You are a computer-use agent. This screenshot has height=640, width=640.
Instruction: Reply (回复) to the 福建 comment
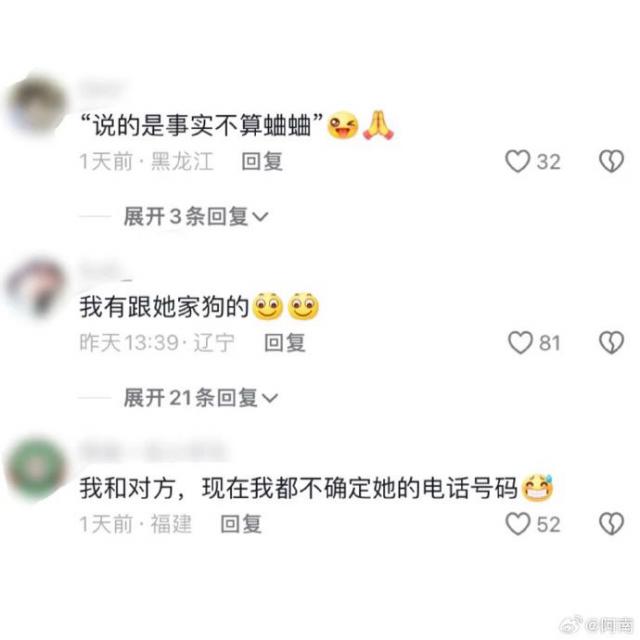click(241, 524)
